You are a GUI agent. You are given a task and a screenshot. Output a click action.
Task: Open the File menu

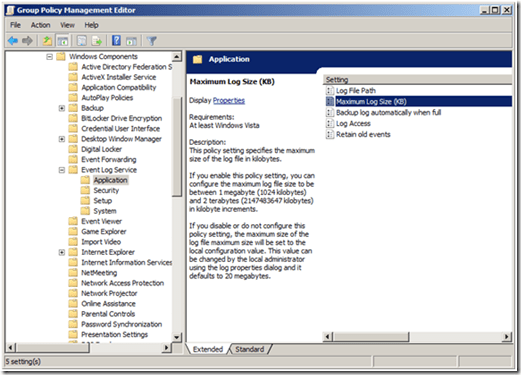[x=15, y=25]
